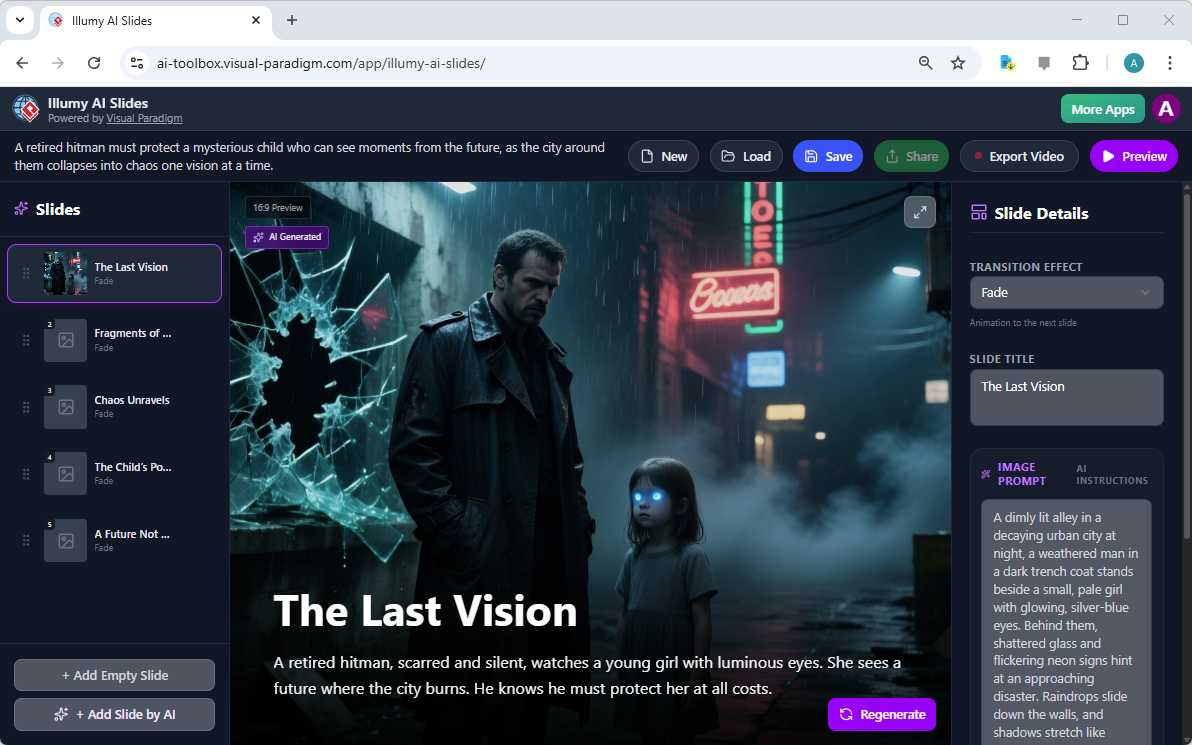Click the AI Generated badge on the preview
Screen dimensions: 1192x745
pos(287,237)
